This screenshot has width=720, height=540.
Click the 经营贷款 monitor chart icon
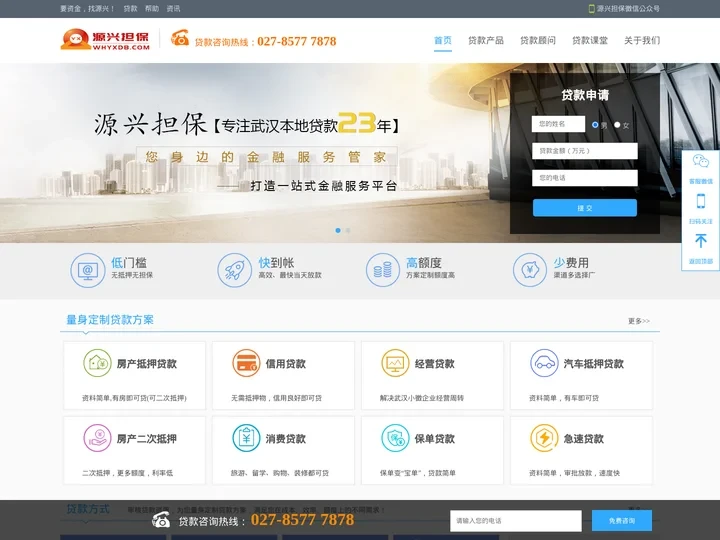pos(395,363)
